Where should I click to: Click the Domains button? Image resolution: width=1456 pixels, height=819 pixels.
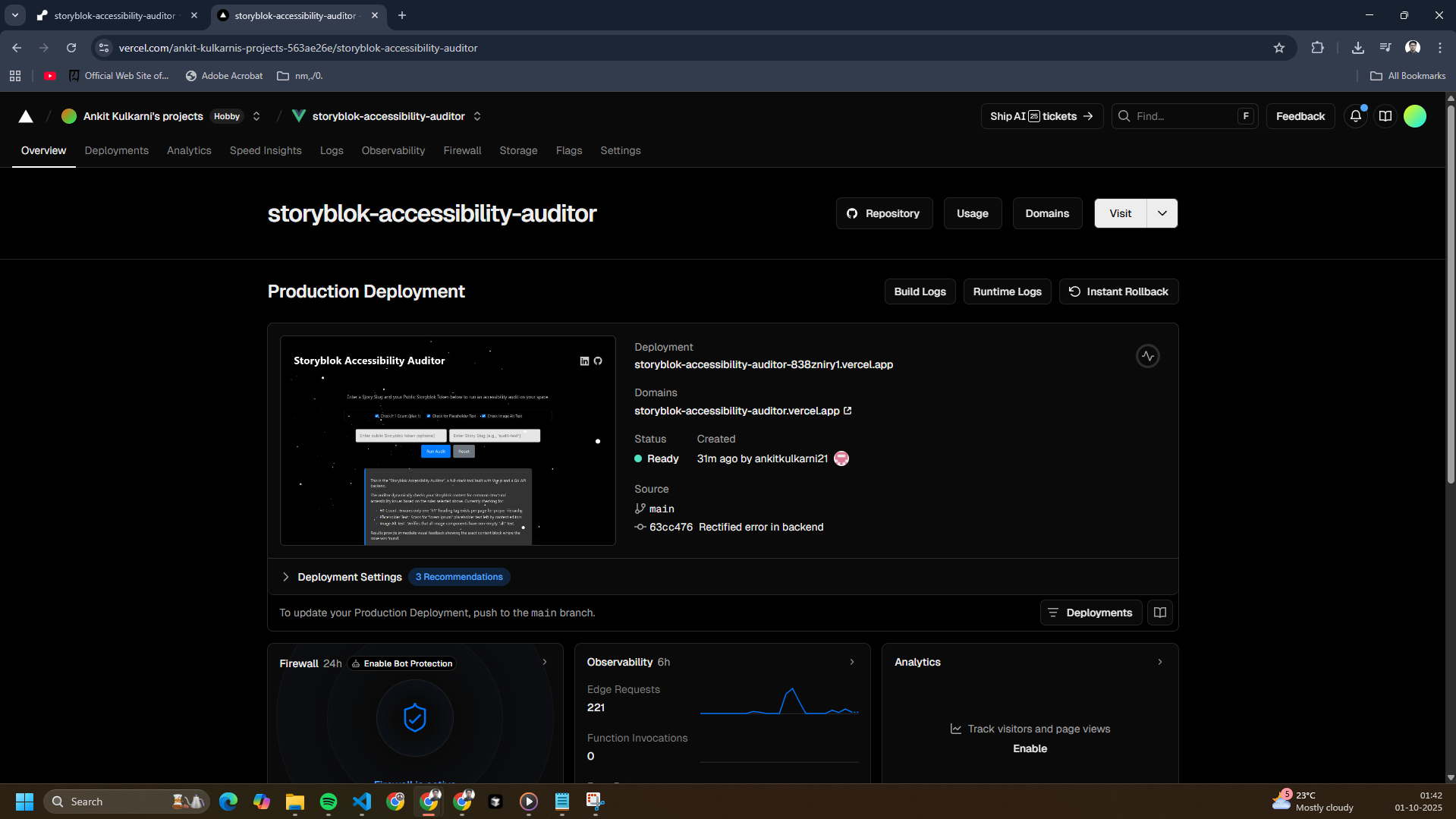[x=1047, y=213]
